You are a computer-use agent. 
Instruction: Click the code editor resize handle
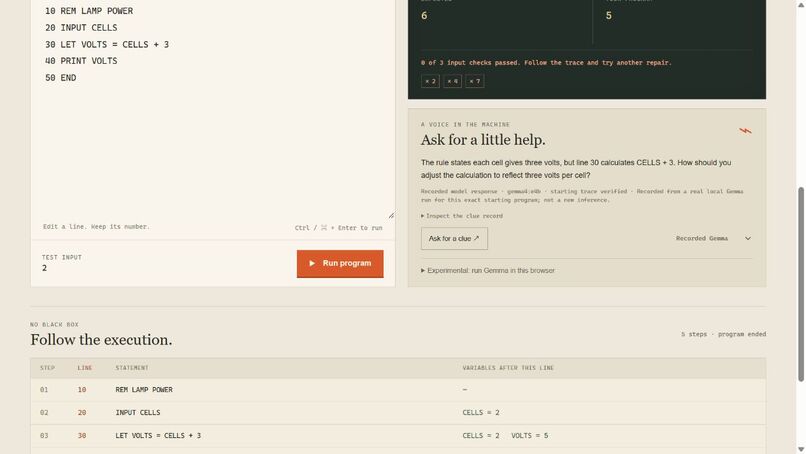click(x=391, y=215)
